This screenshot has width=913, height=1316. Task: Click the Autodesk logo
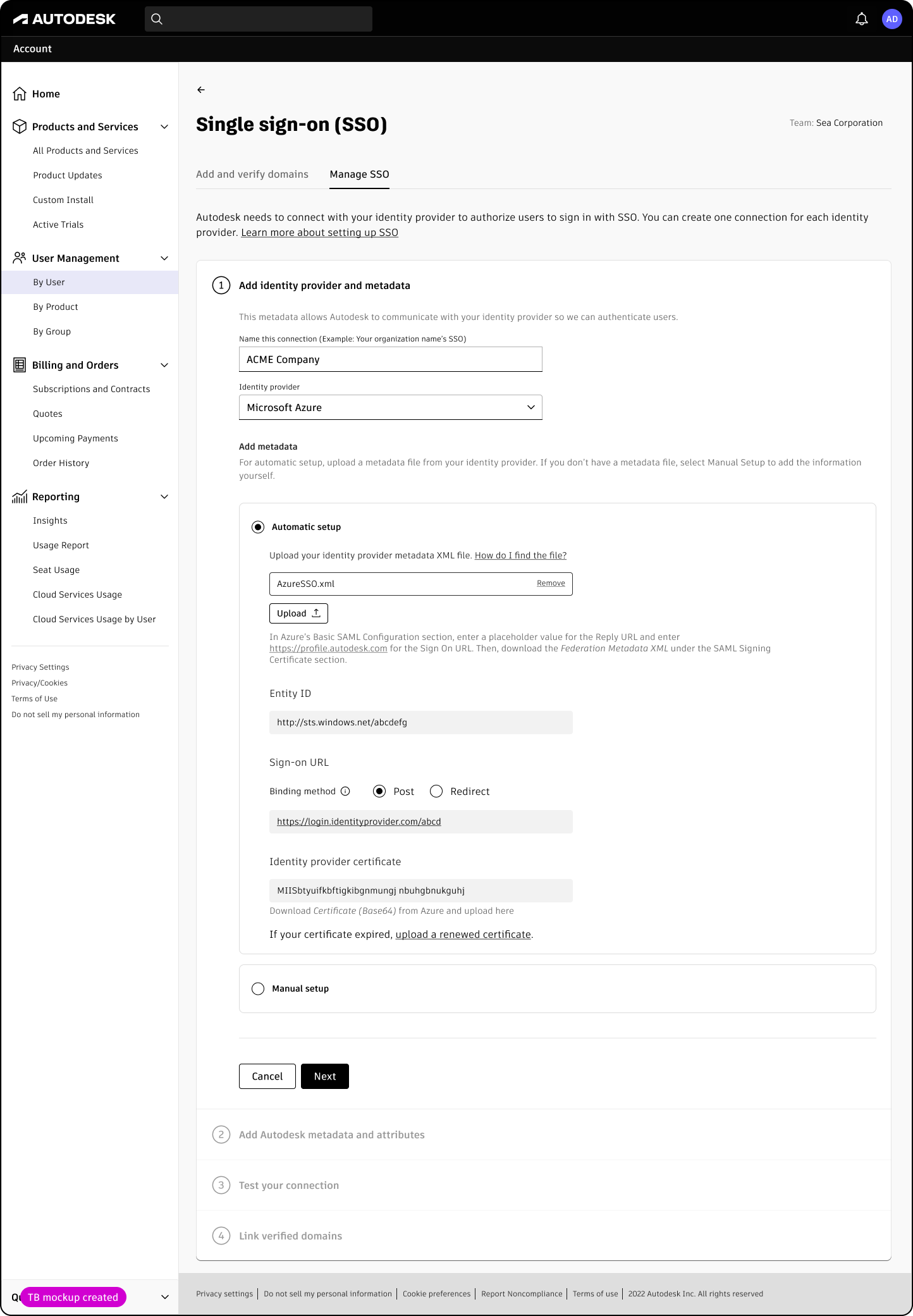(64, 19)
